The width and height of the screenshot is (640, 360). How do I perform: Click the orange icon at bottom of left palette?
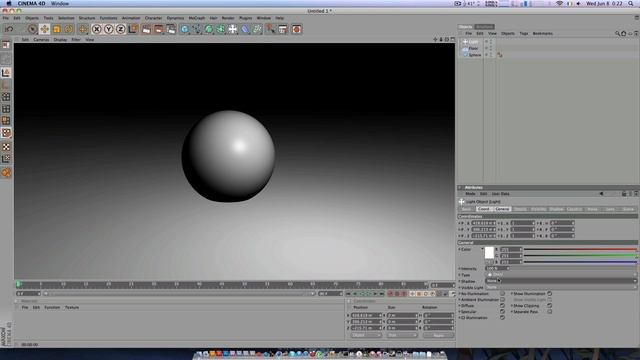pyautogui.click(x=6, y=173)
